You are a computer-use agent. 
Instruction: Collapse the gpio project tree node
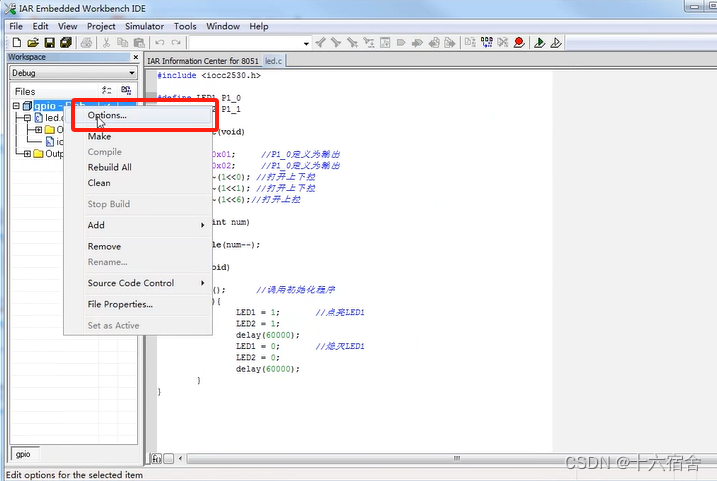pyautogui.click(x=16, y=106)
